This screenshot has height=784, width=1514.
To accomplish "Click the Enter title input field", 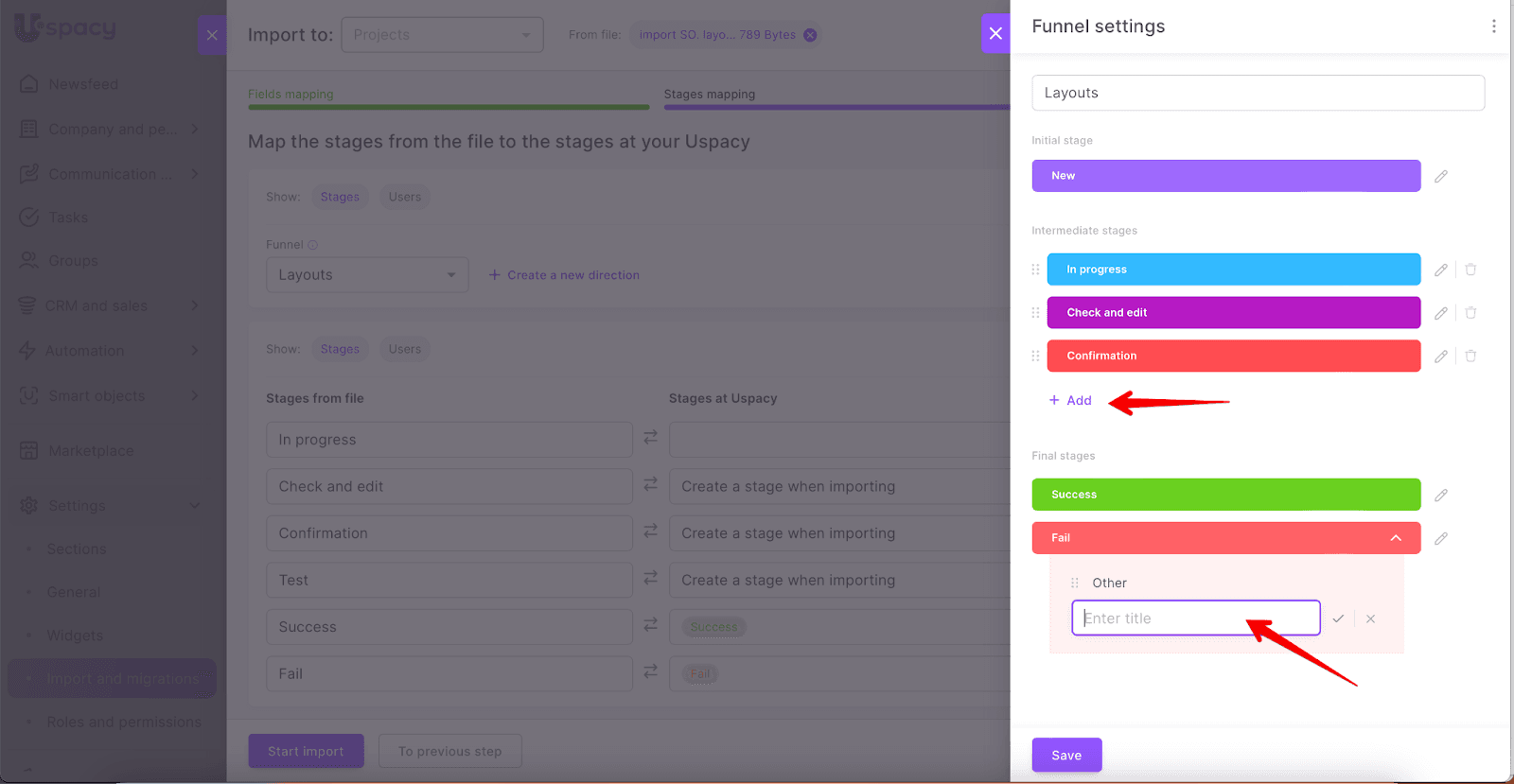I will pyautogui.click(x=1195, y=618).
